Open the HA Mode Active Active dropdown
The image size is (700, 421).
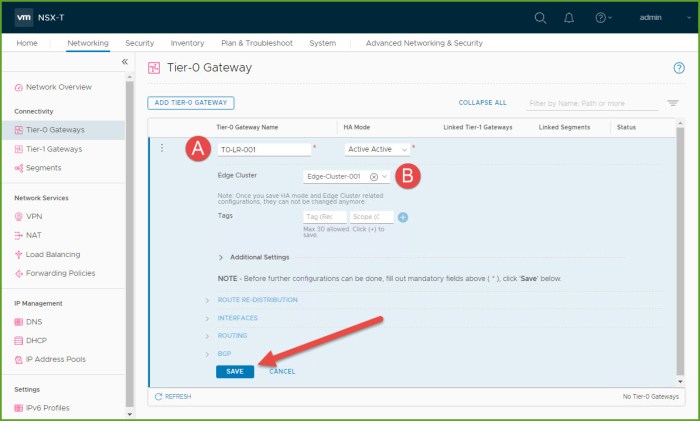point(376,149)
